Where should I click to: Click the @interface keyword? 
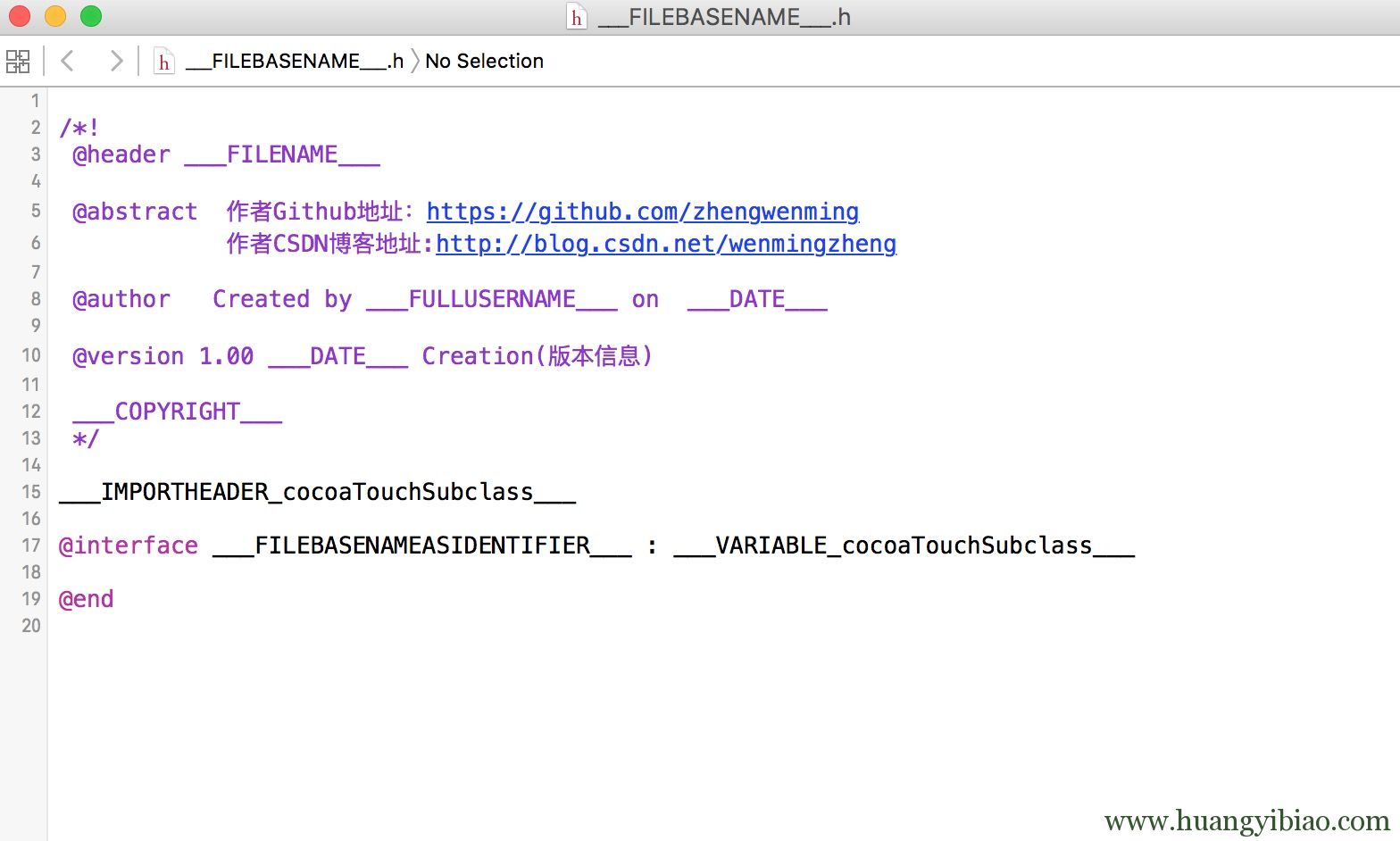[x=129, y=545]
